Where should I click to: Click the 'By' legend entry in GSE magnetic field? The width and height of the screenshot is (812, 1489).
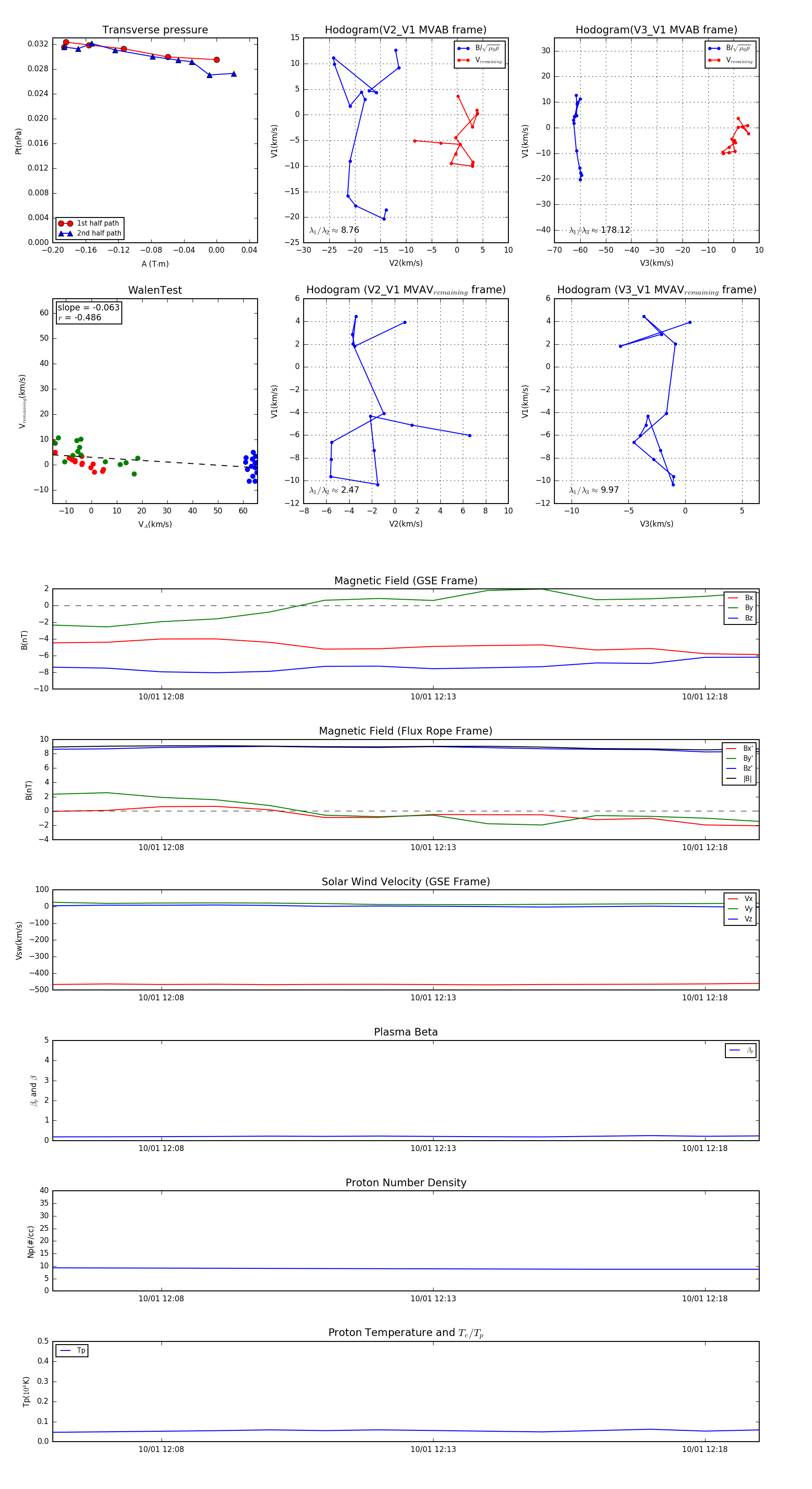(x=740, y=608)
